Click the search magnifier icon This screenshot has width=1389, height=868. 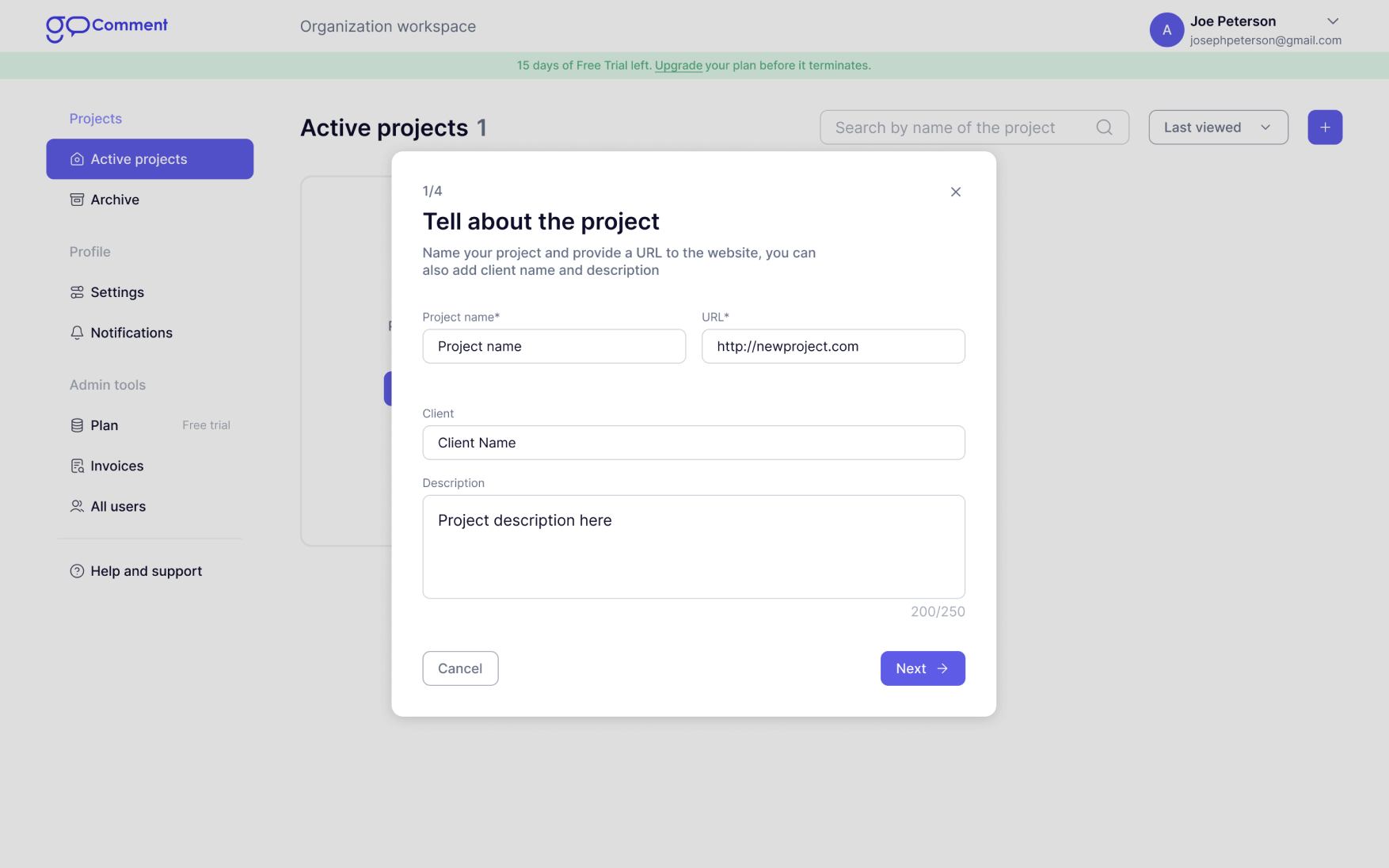pyautogui.click(x=1104, y=127)
